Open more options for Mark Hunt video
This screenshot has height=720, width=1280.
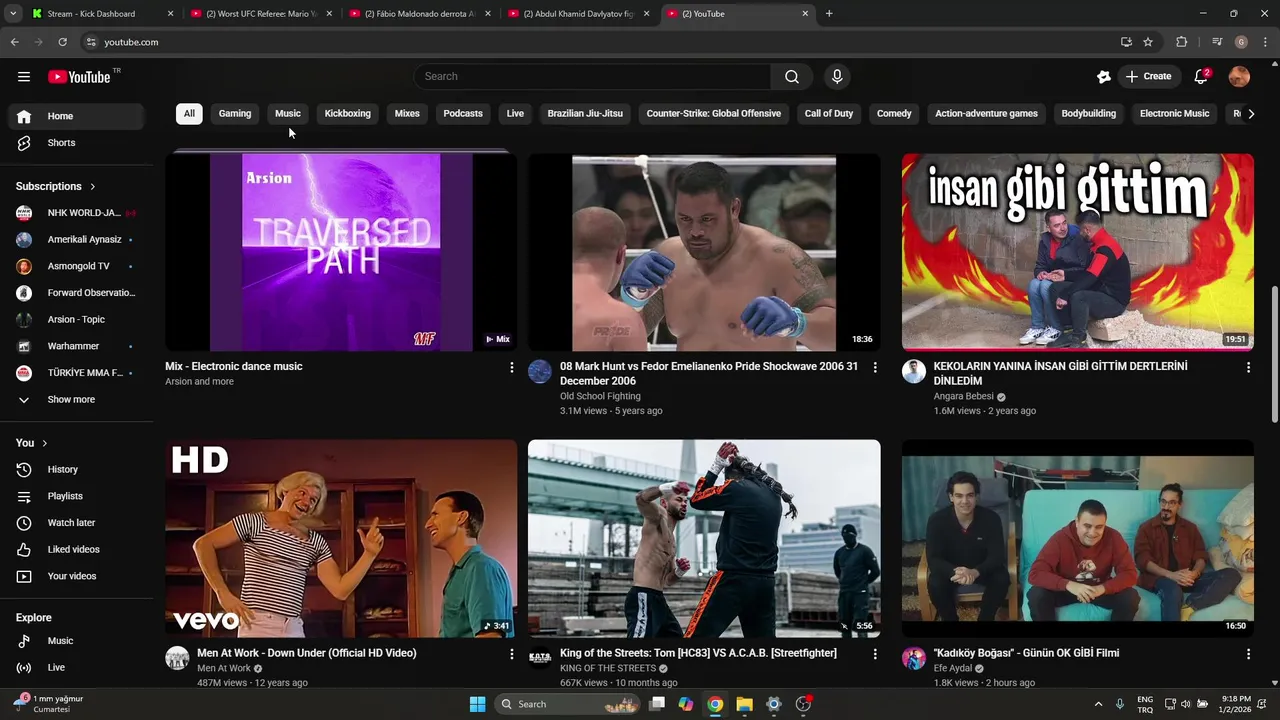[x=875, y=368]
